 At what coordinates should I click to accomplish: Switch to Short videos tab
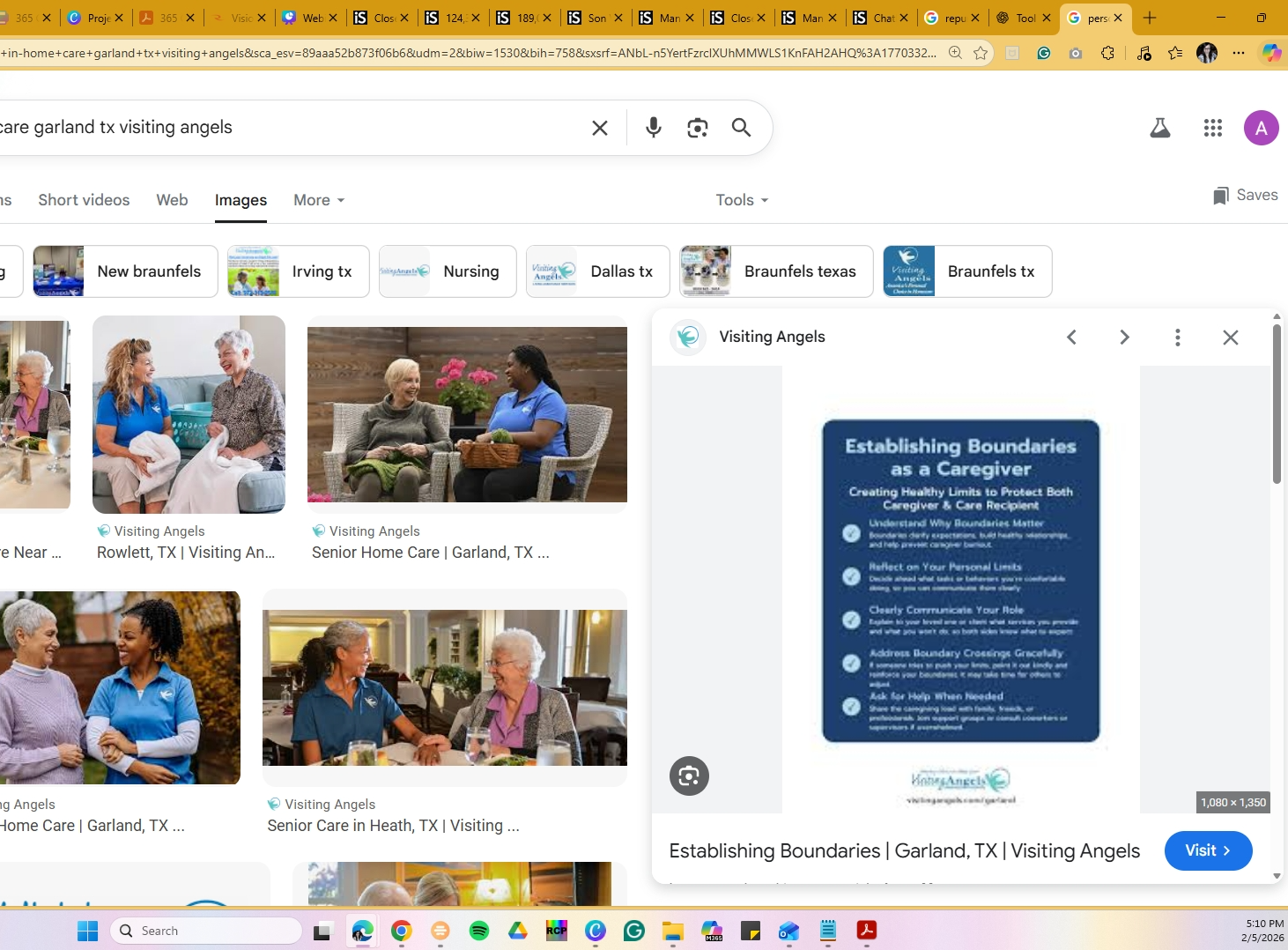84,200
